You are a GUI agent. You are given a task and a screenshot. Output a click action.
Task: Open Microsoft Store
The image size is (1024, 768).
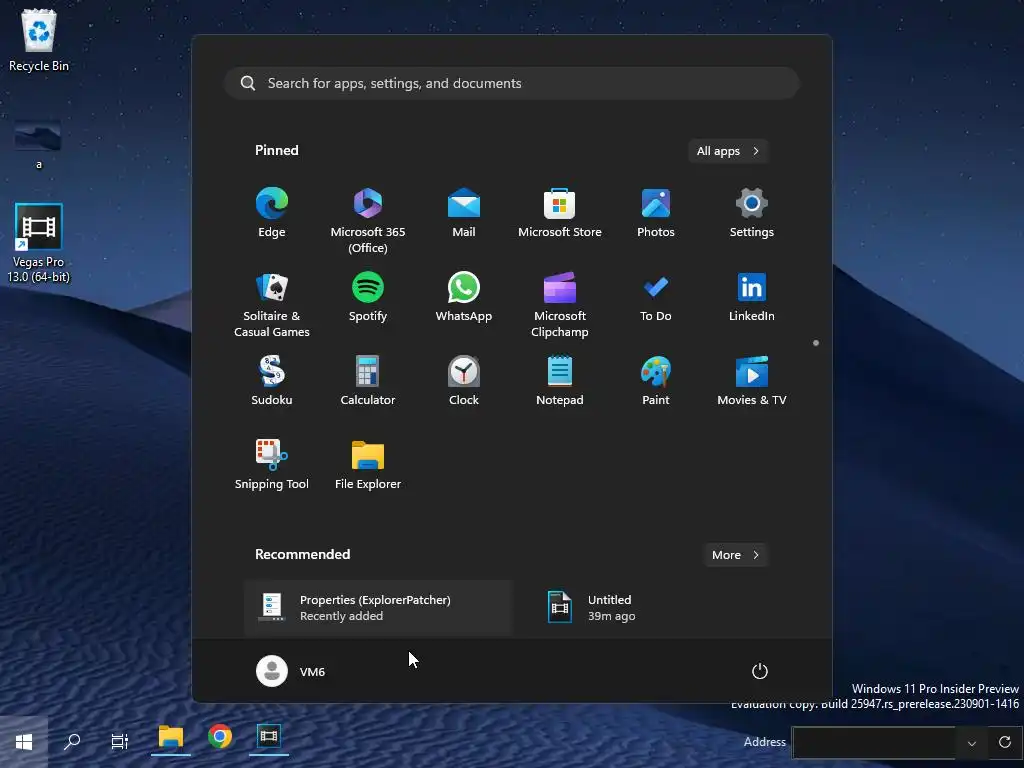[560, 213]
